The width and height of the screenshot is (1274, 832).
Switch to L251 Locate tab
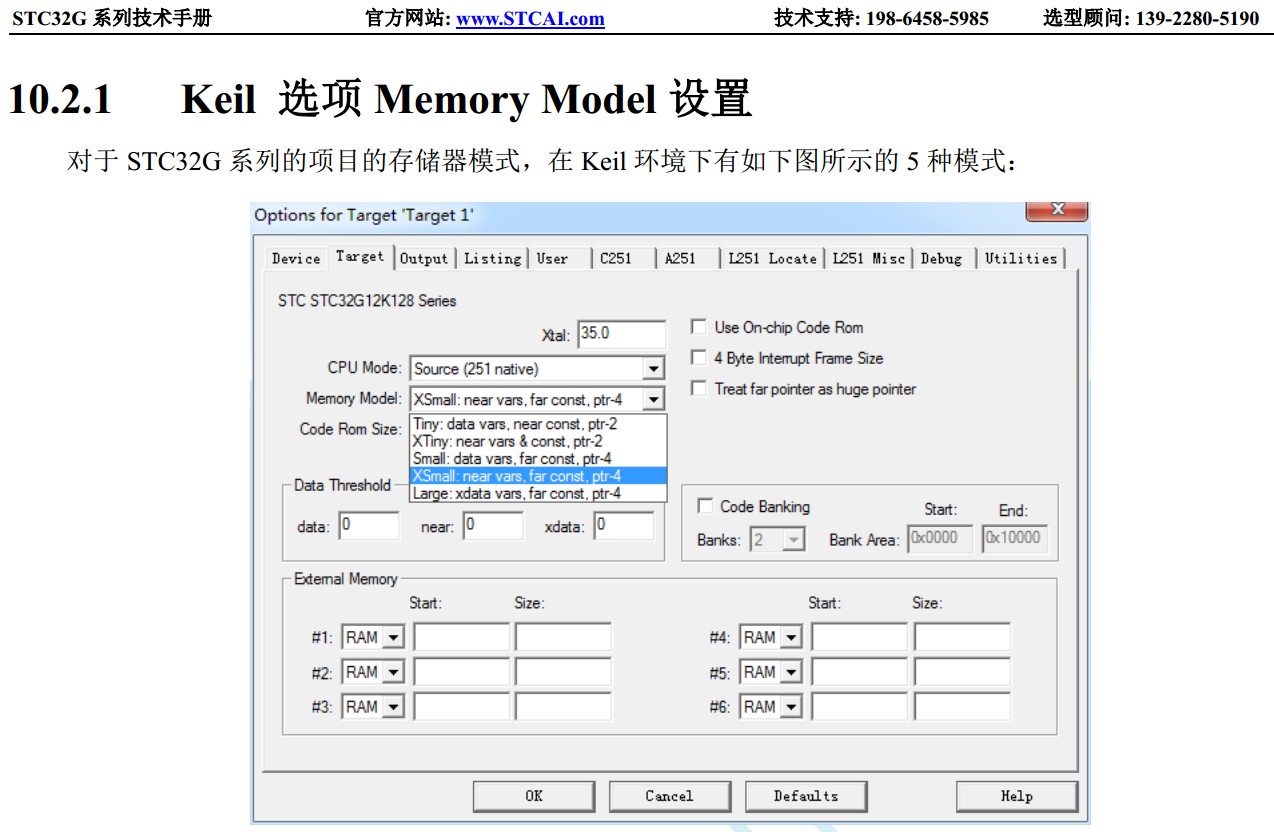tap(772, 258)
